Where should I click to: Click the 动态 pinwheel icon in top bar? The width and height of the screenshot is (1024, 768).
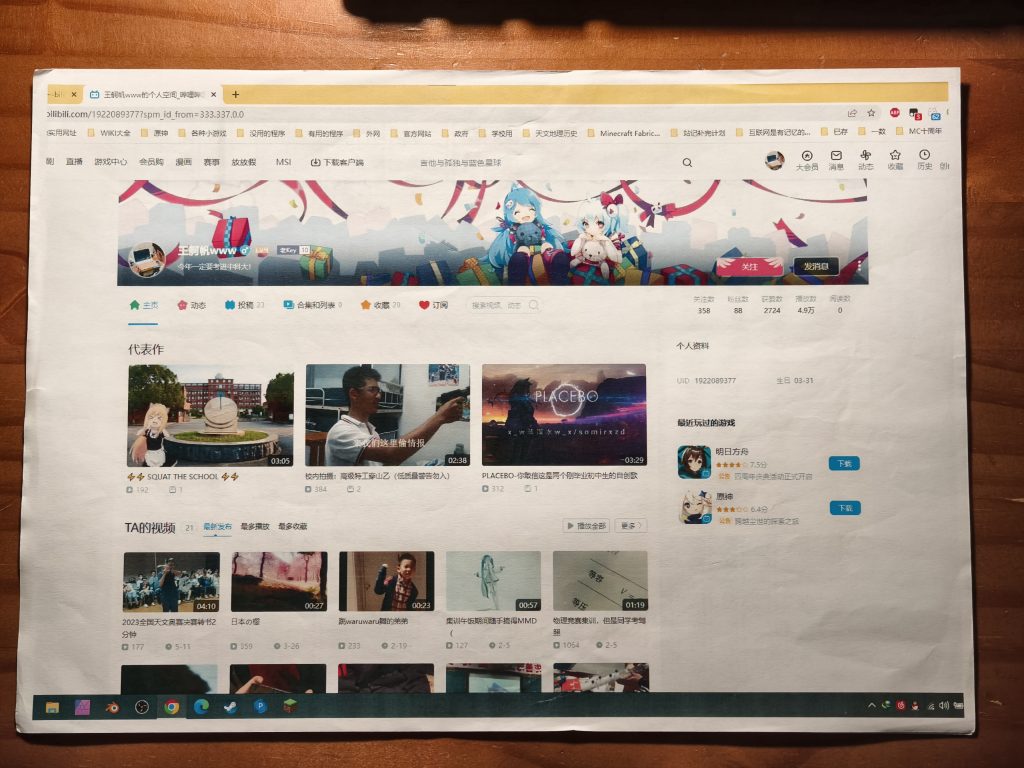866,156
